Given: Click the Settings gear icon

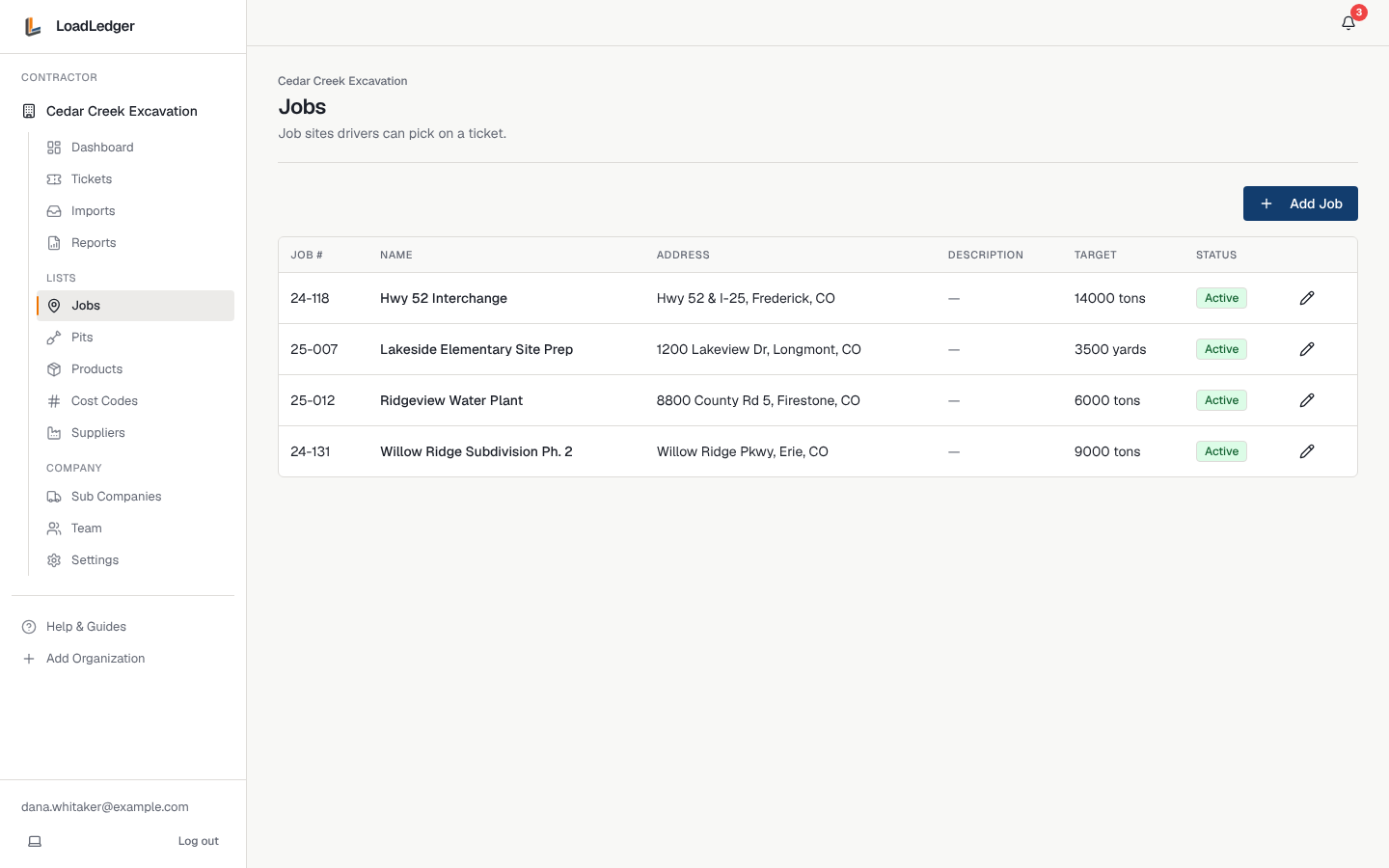Looking at the screenshot, I should point(54,560).
